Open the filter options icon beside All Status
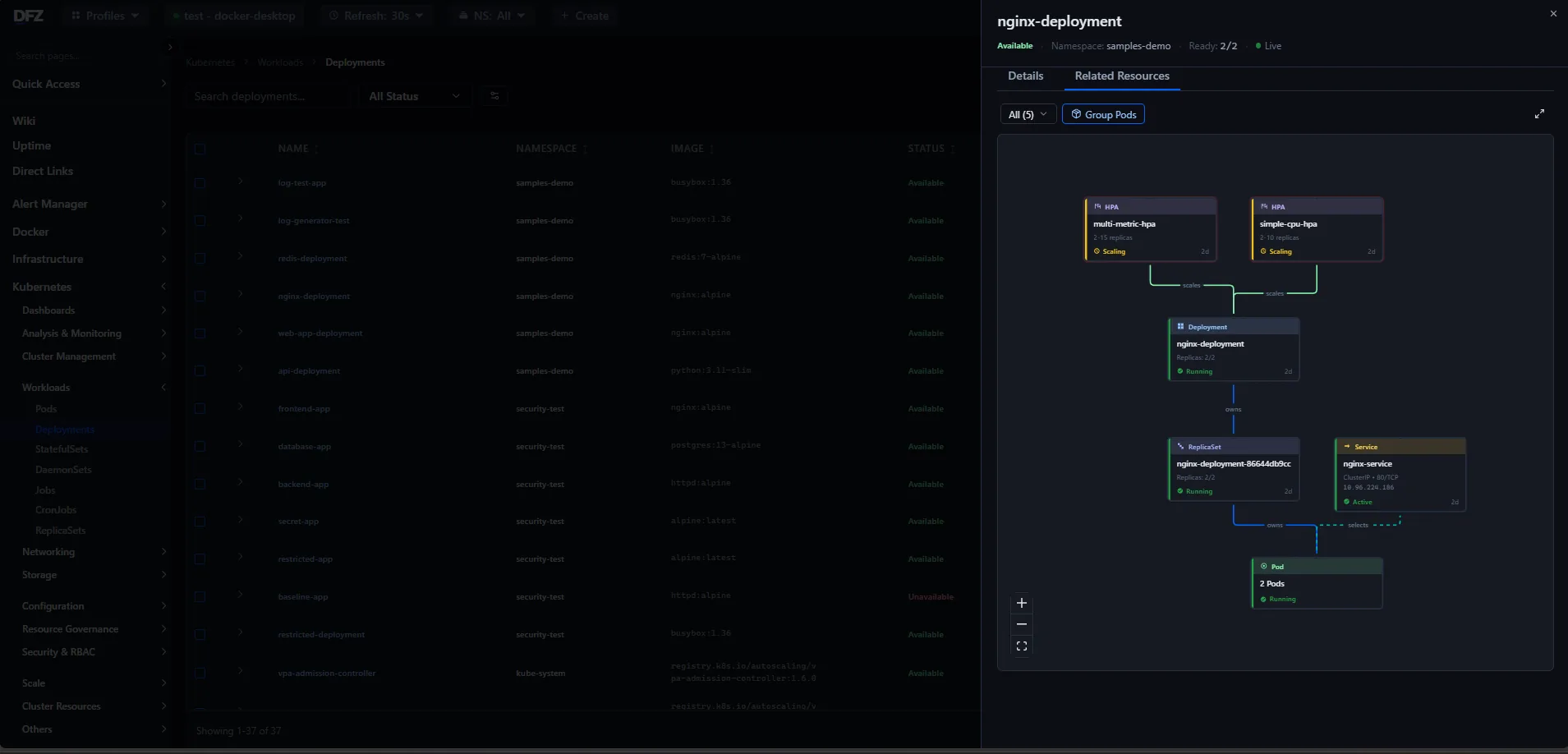1568x754 pixels. (x=494, y=96)
